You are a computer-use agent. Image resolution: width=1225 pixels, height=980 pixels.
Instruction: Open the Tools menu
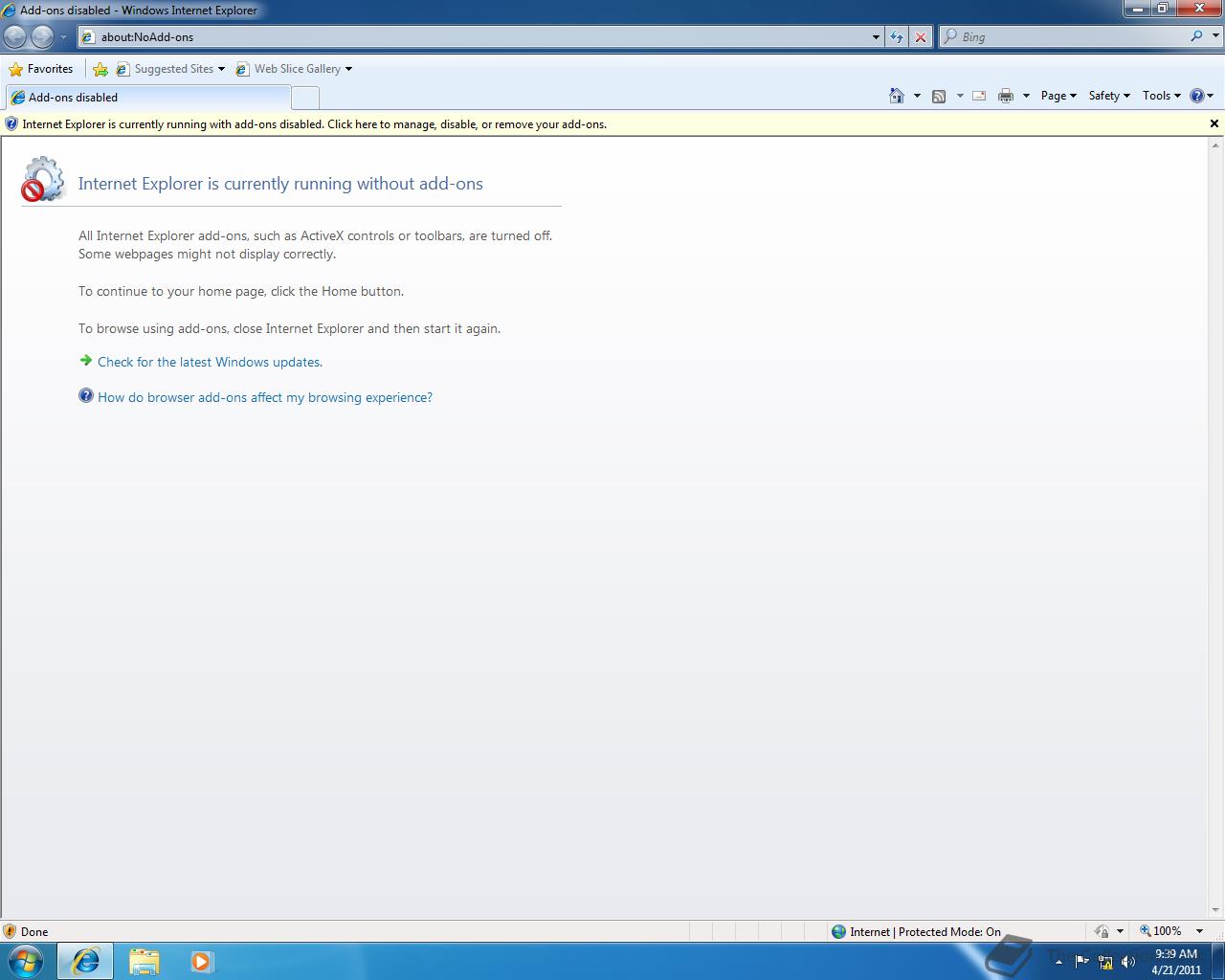(x=1161, y=96)
